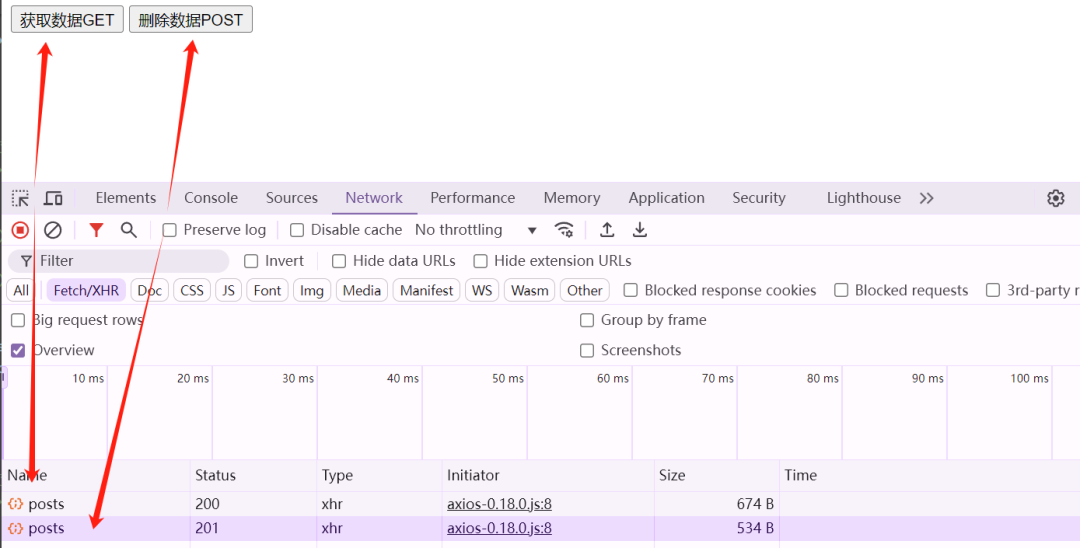Toggle the device toolbar icon
Image resolution: width=1080 pixels, height=548 pixels.
(x=53, y=198)
